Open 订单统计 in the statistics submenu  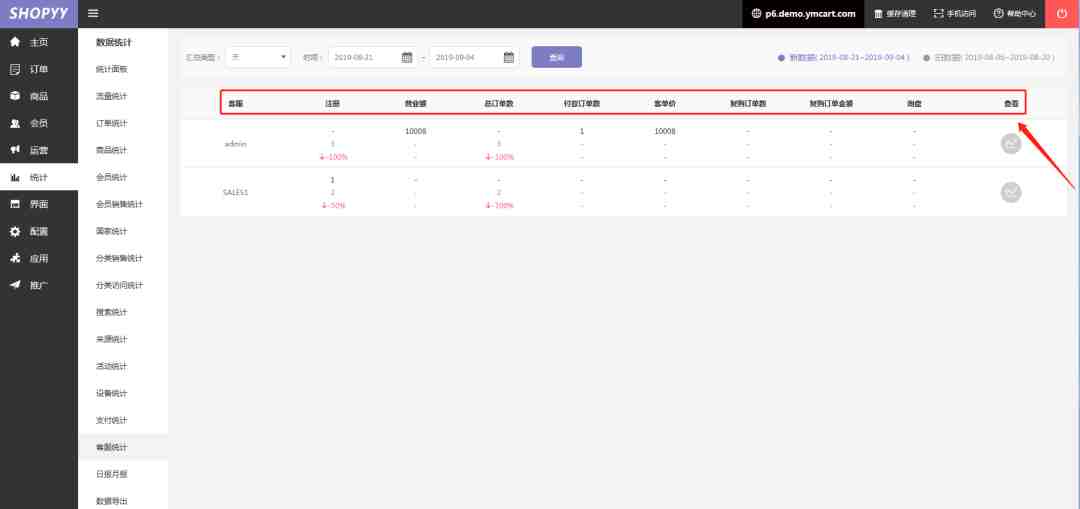(112, 123)
